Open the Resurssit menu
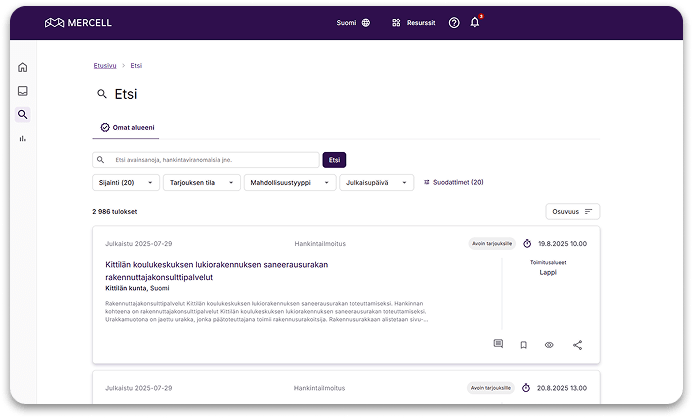The image size is (693, 418). [x=414, y=23]
